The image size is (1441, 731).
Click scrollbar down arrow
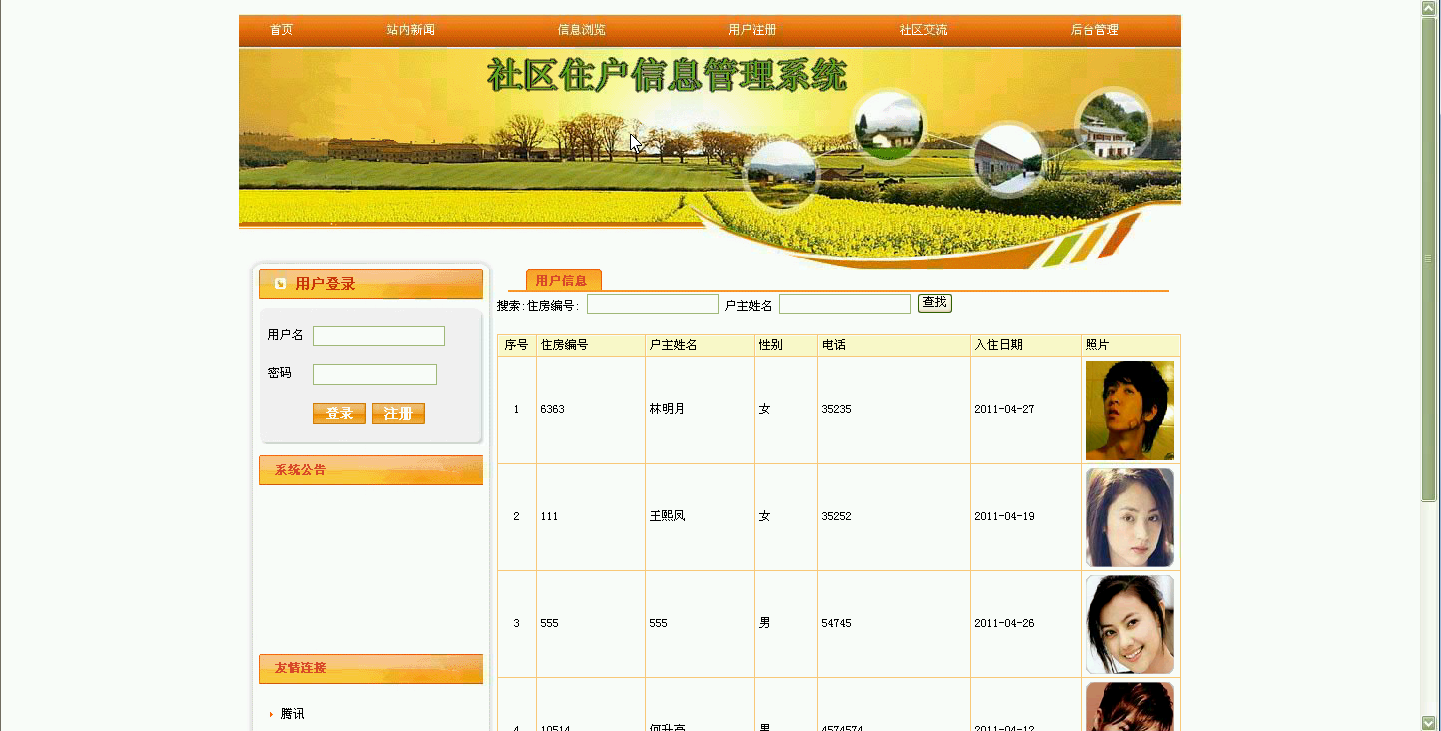pos(1428,722)
